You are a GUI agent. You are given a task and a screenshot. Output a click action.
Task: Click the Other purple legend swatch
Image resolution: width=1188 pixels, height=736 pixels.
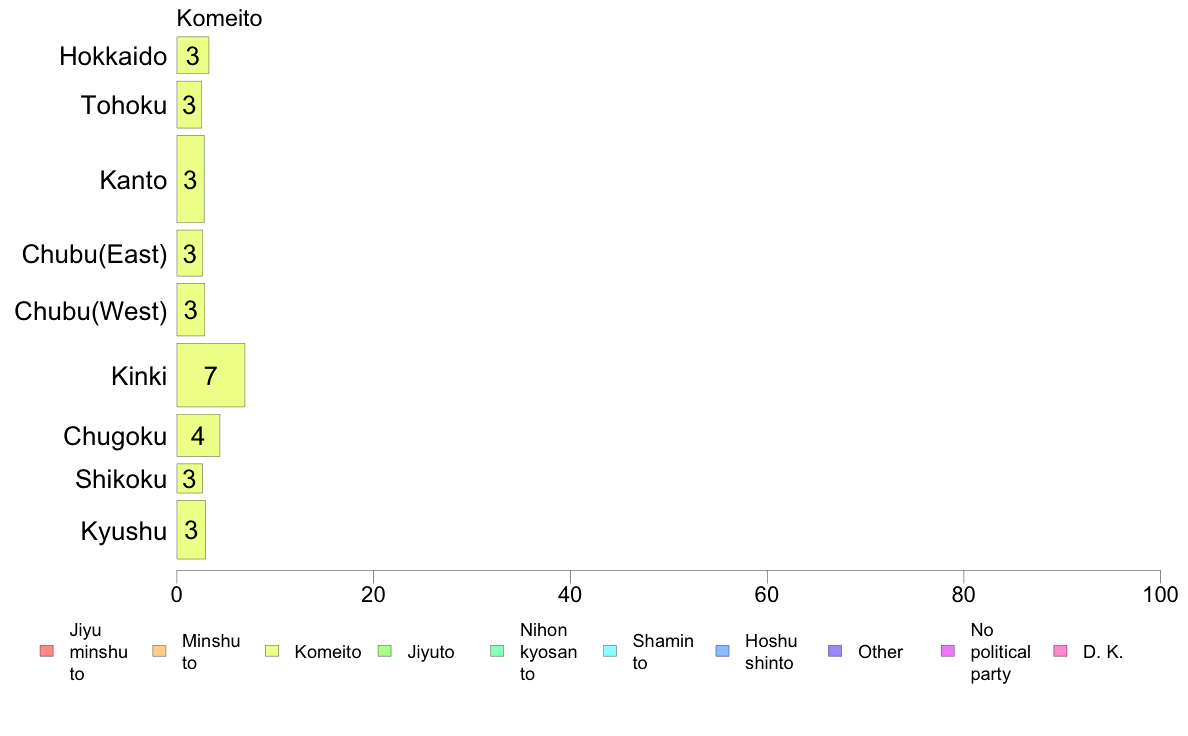tap(835, 651)
